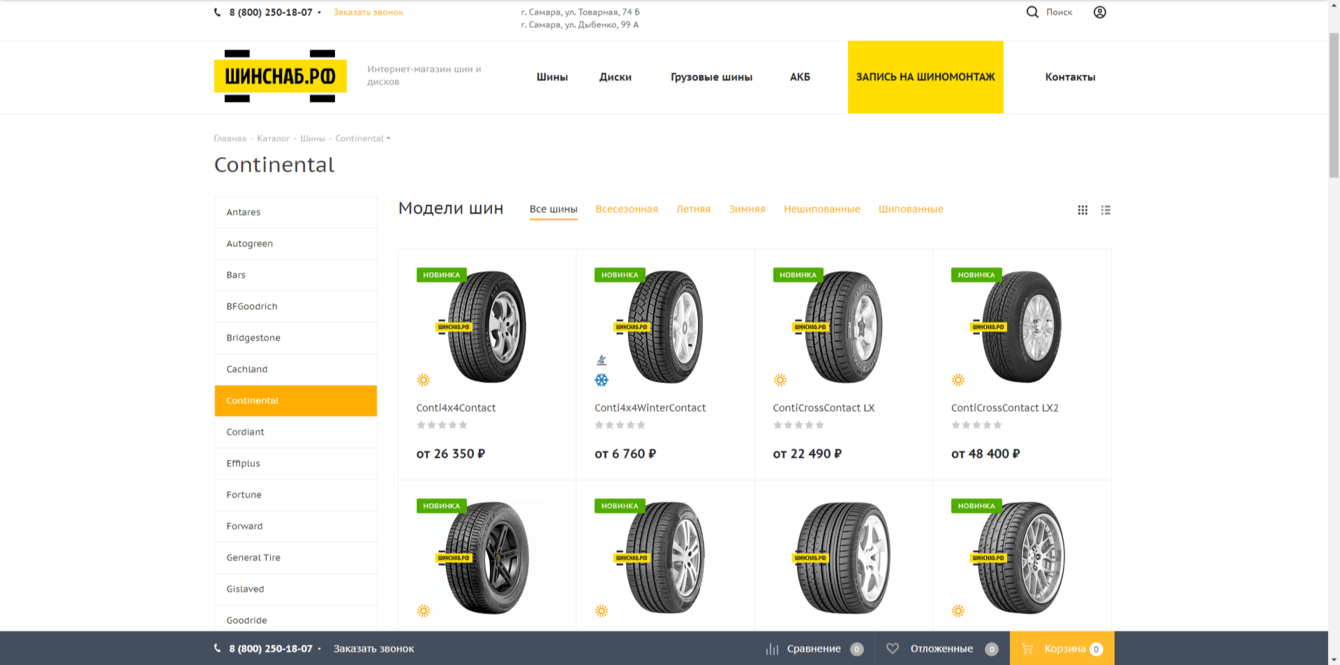Go to Каталог breadcrumb

[x=273, y=139]
